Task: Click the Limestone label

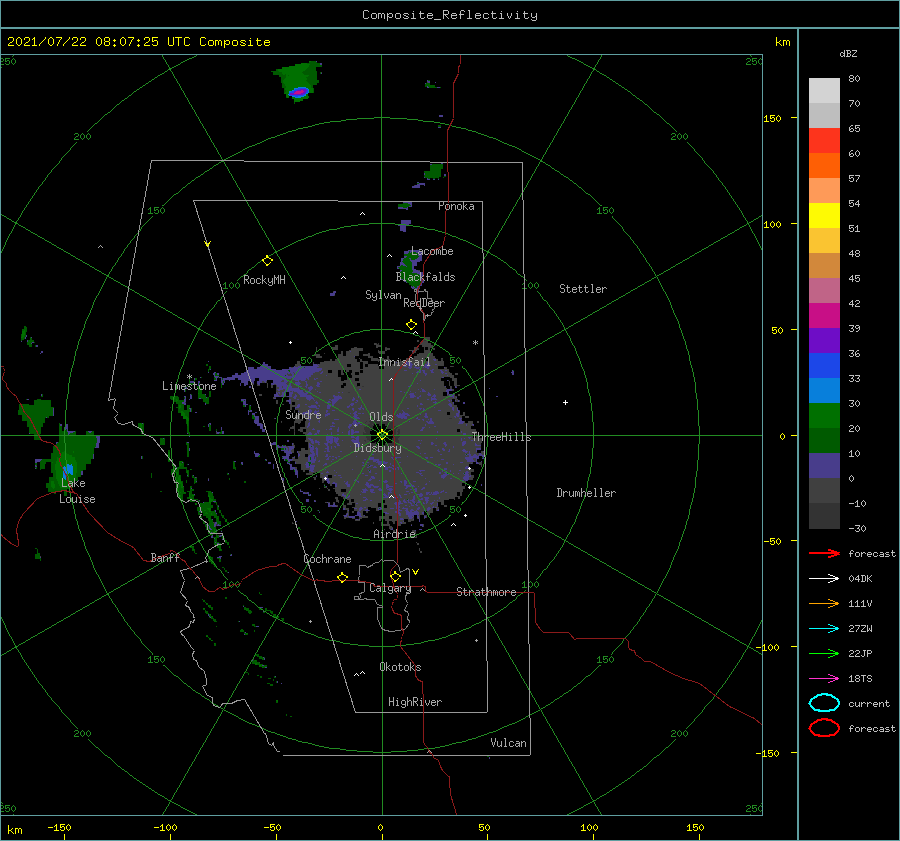Action: point(189,386)
